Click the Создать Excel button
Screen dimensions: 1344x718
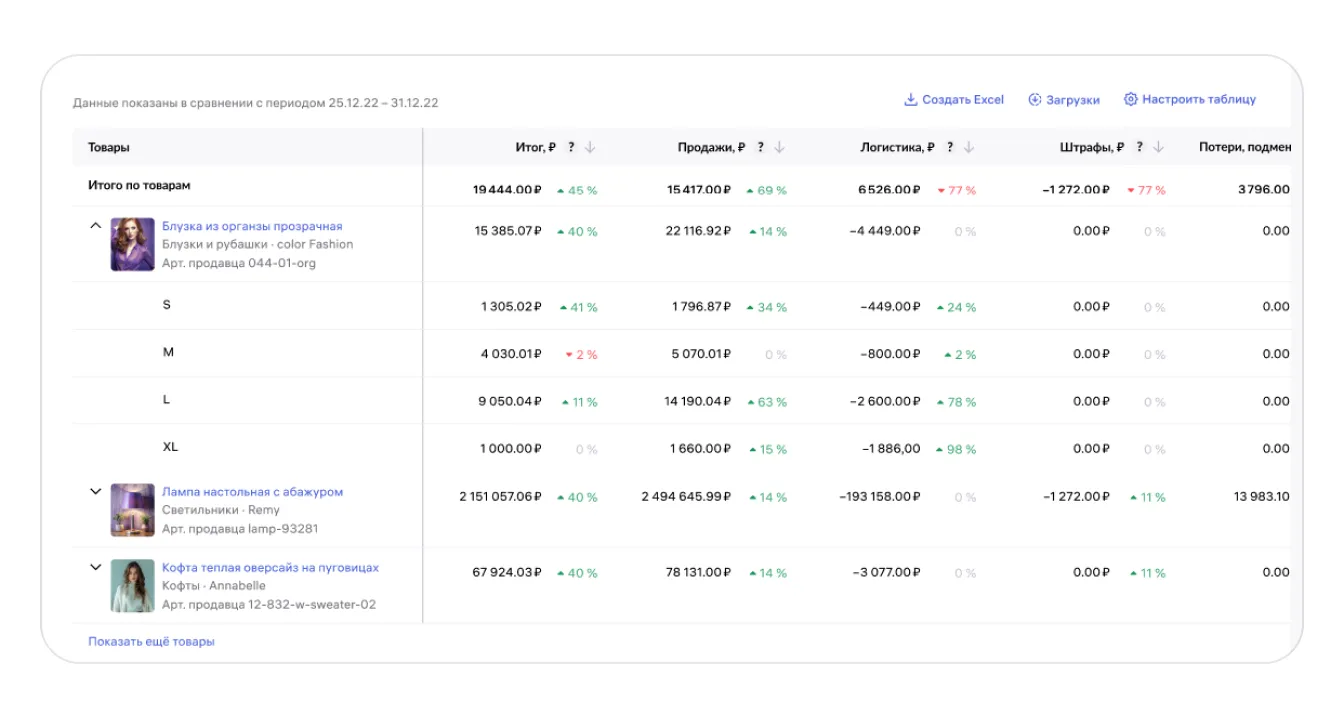(x=954, y=100)
